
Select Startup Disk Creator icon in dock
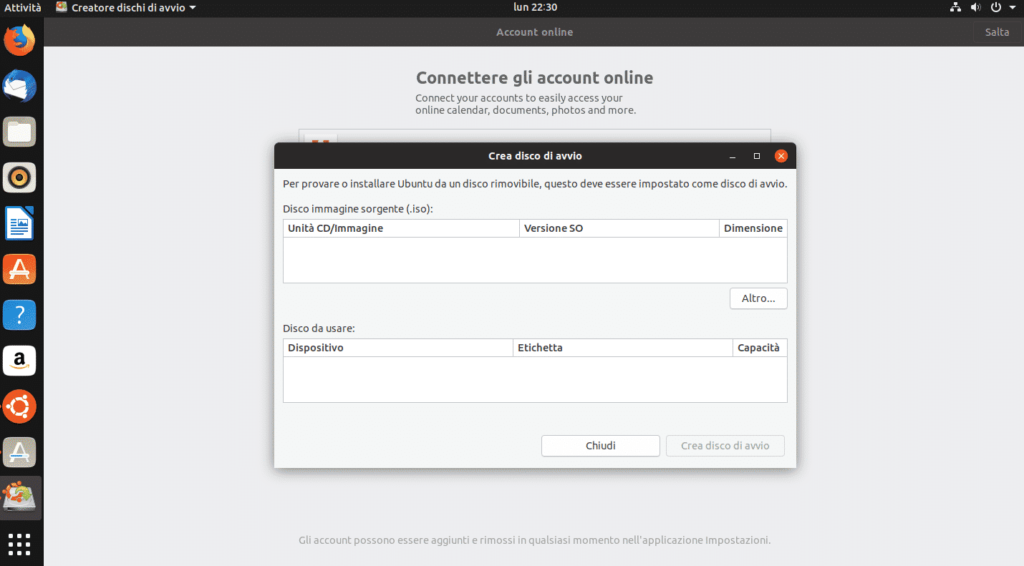[20, 497]
